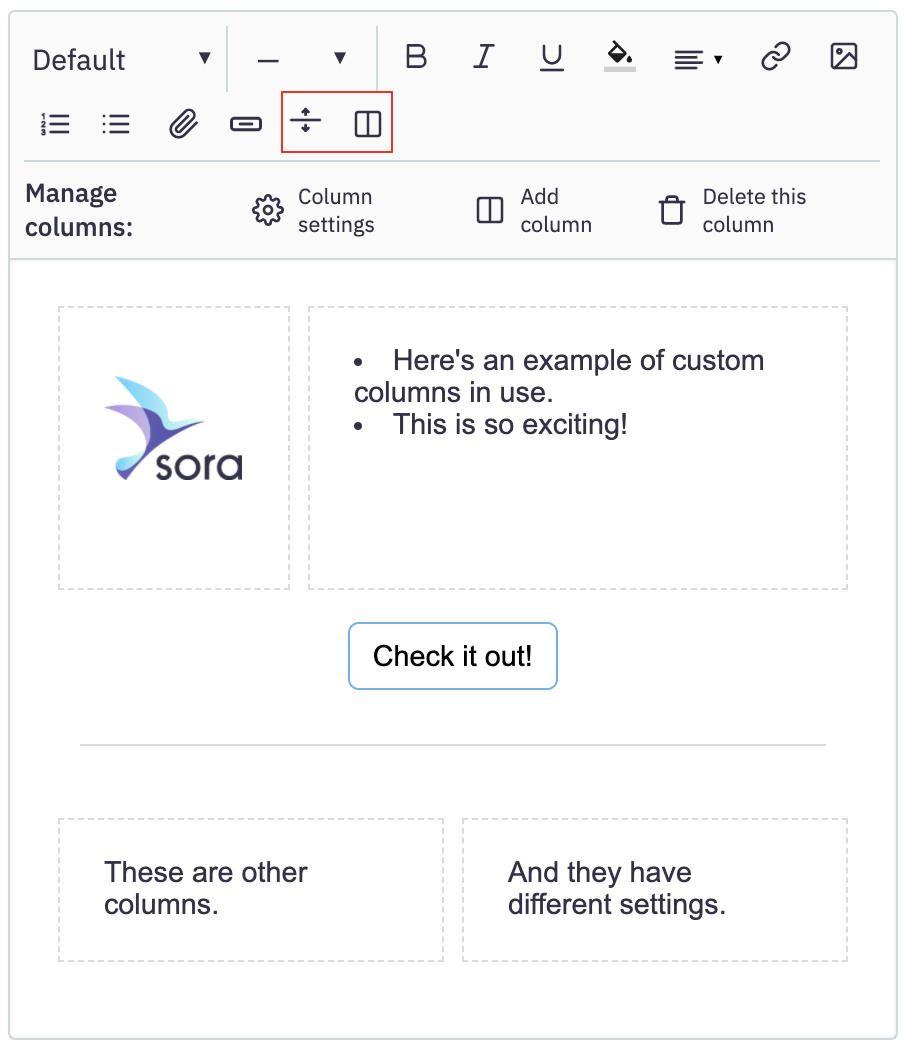Insert columns from the toolbar icon

pos(368,124)
